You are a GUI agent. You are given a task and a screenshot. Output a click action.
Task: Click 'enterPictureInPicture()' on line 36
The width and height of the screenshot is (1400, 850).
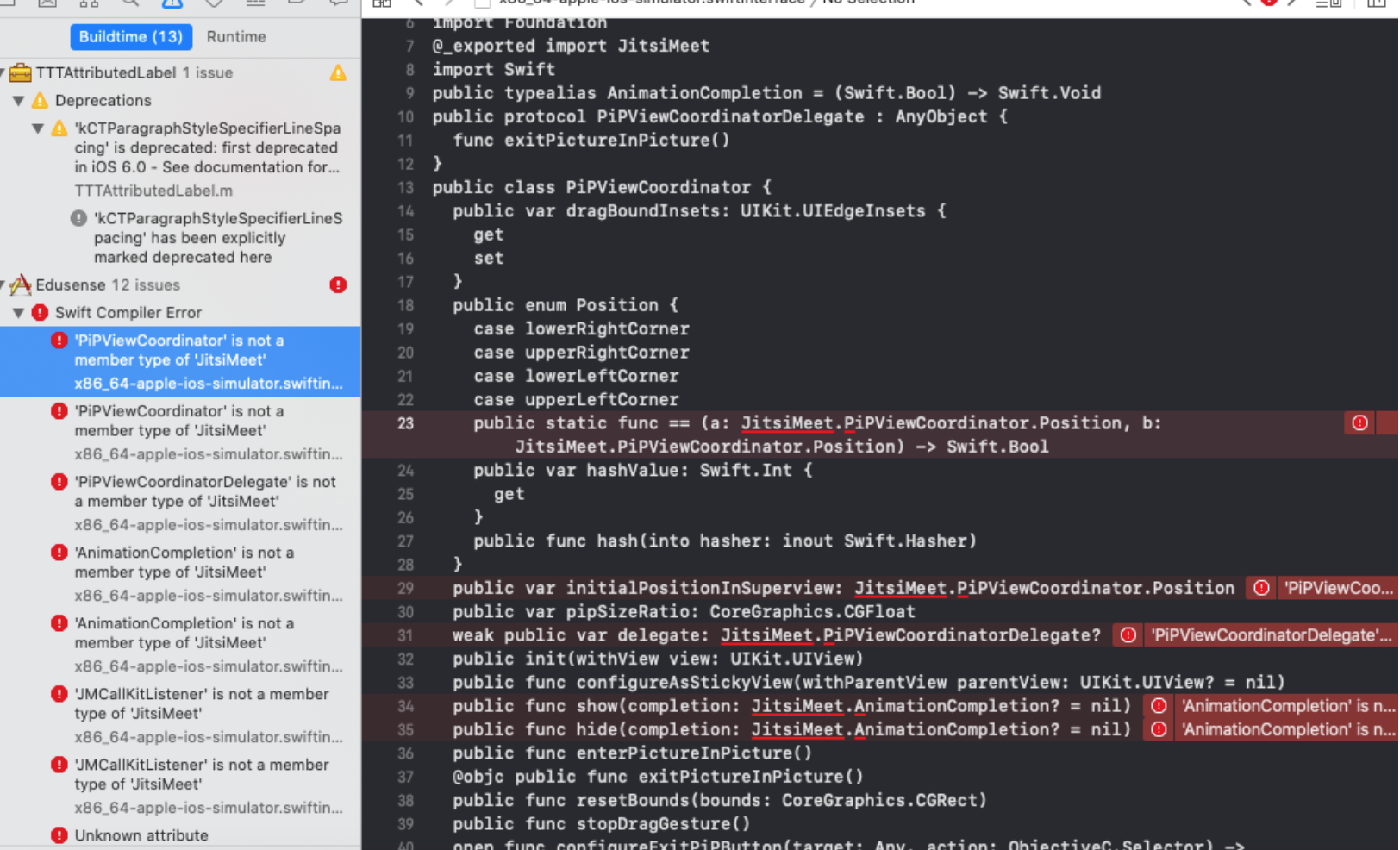click(694, 753)
